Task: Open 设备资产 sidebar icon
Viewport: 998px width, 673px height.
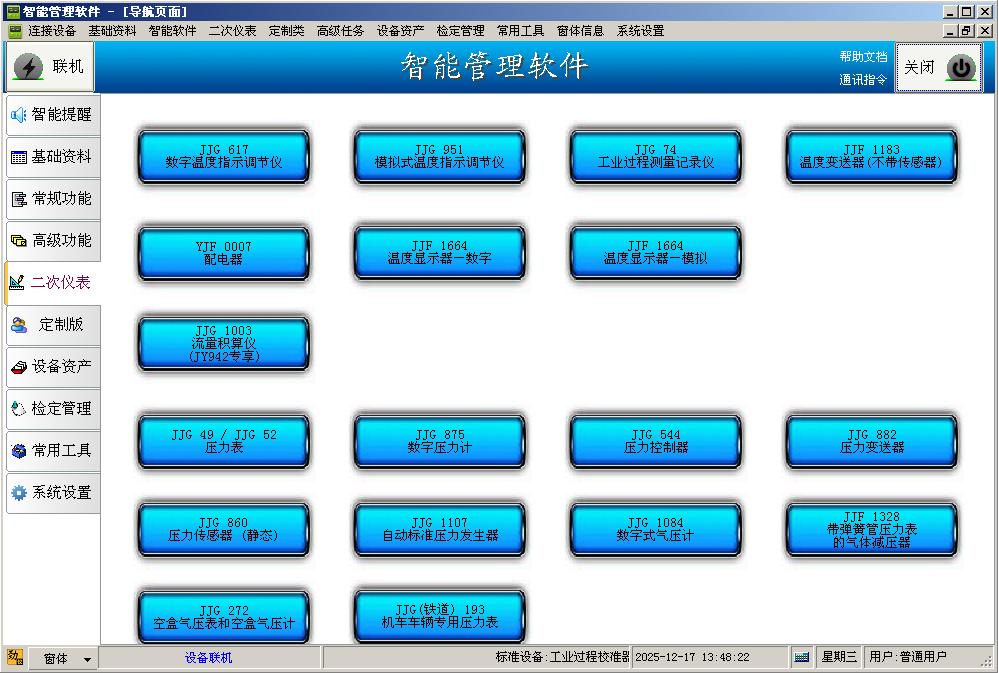Action: (x=18, y=367)
